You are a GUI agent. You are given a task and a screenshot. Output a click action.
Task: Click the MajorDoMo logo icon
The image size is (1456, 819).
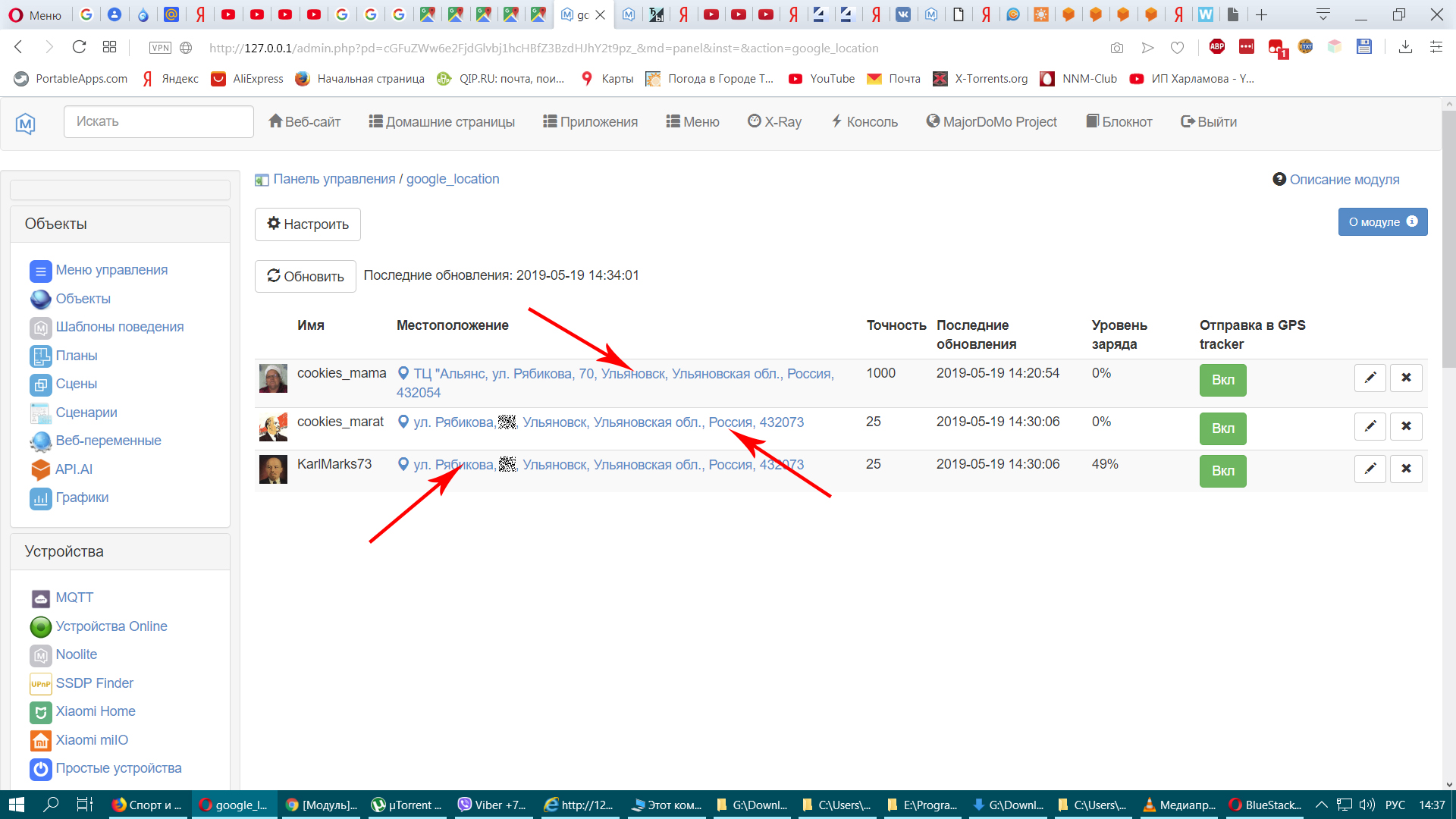click(x=26, y=124)
